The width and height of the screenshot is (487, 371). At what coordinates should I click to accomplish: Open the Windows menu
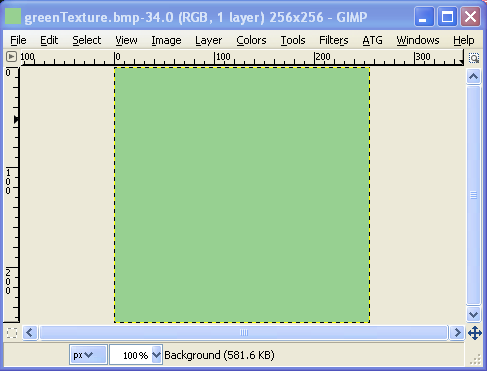(418, 40)
